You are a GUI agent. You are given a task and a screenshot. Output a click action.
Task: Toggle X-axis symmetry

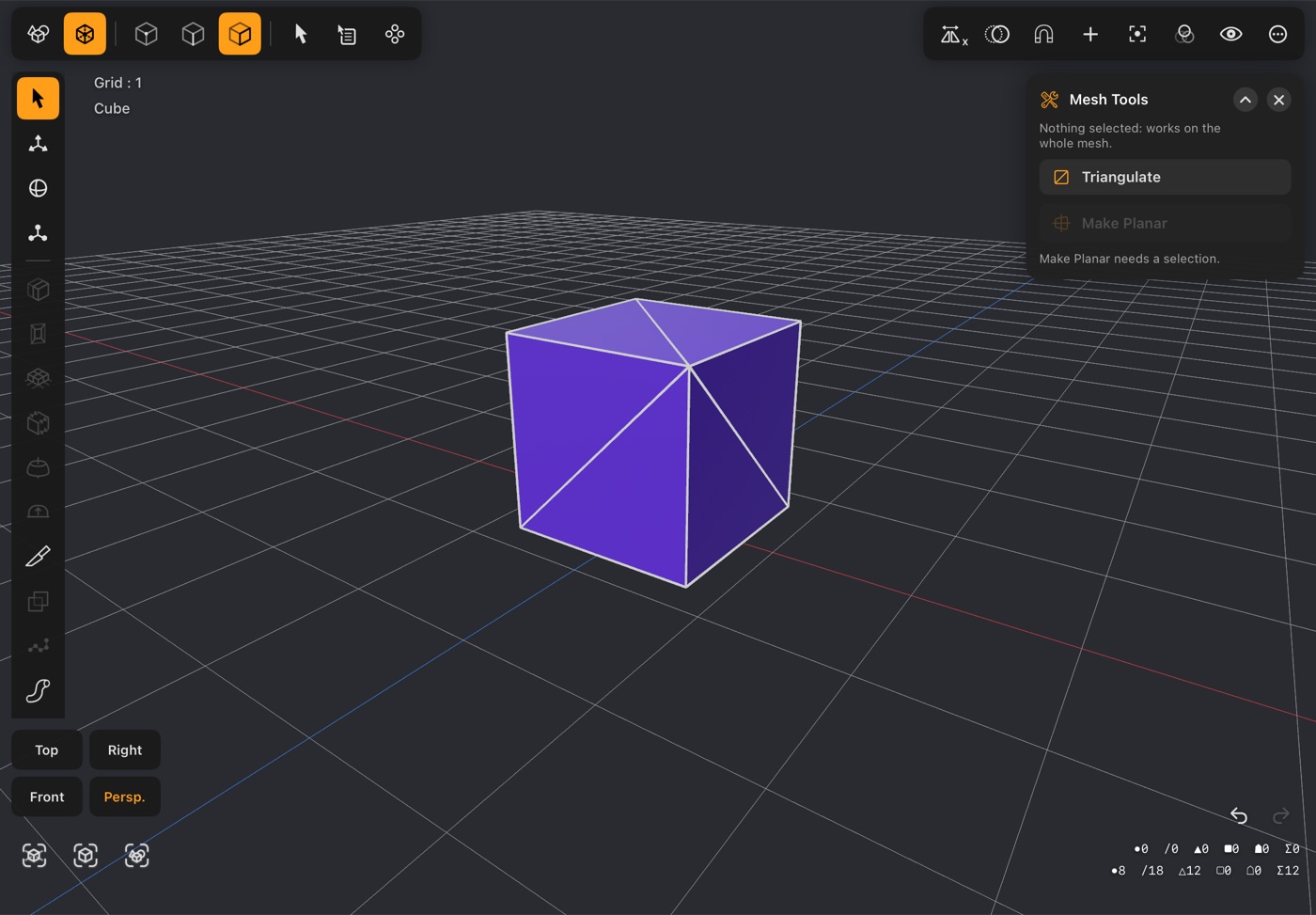pyautogui.click(x=953, y=35)
